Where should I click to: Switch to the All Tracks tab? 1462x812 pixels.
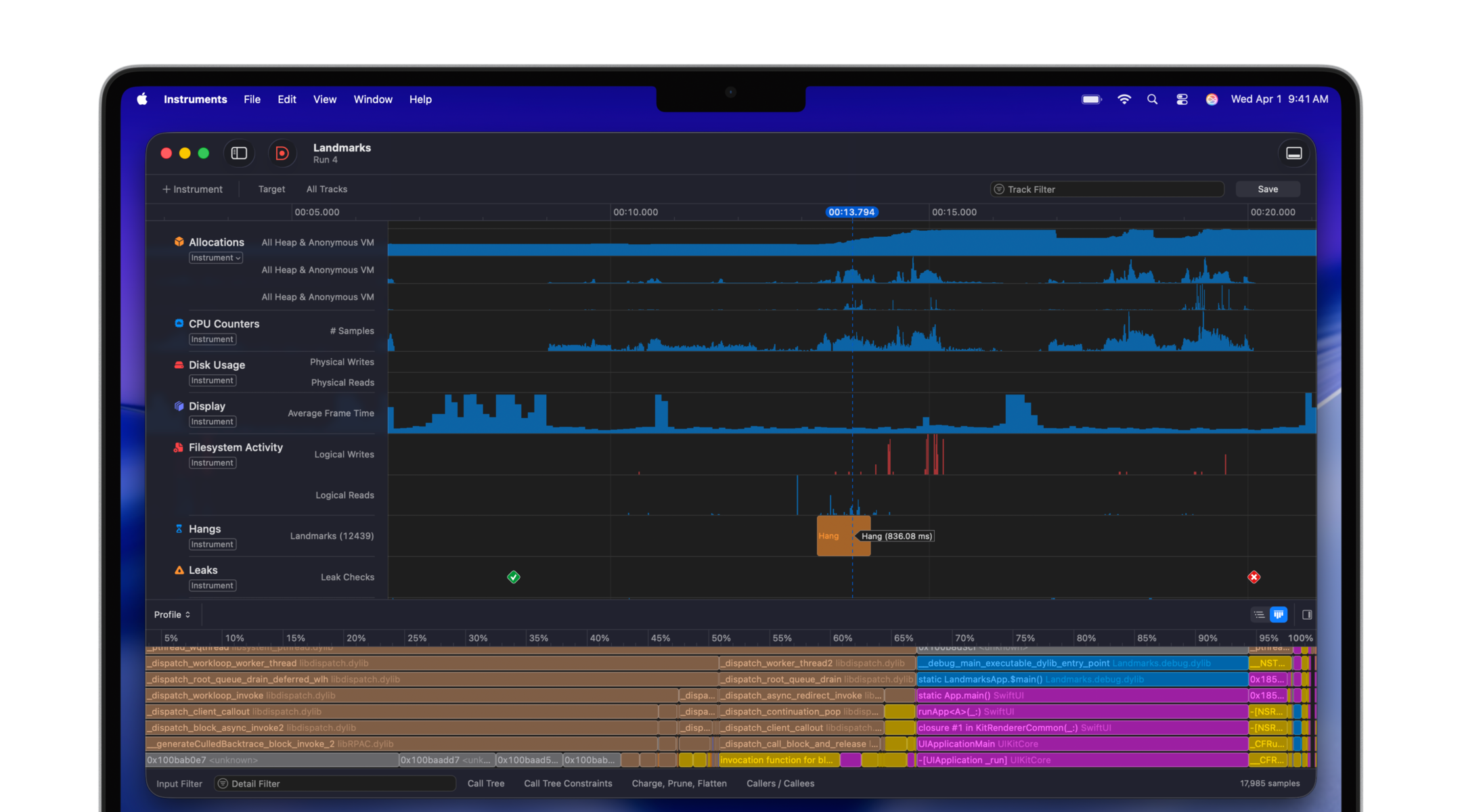tap(326, 189)
